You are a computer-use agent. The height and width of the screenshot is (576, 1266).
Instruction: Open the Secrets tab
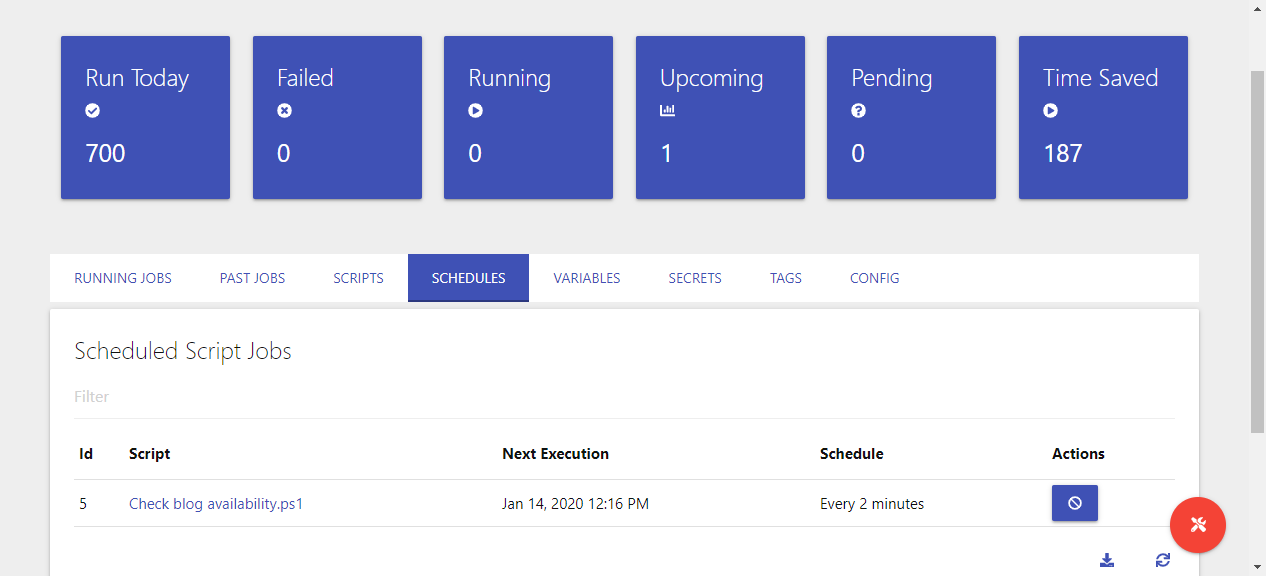pos(695,278)
